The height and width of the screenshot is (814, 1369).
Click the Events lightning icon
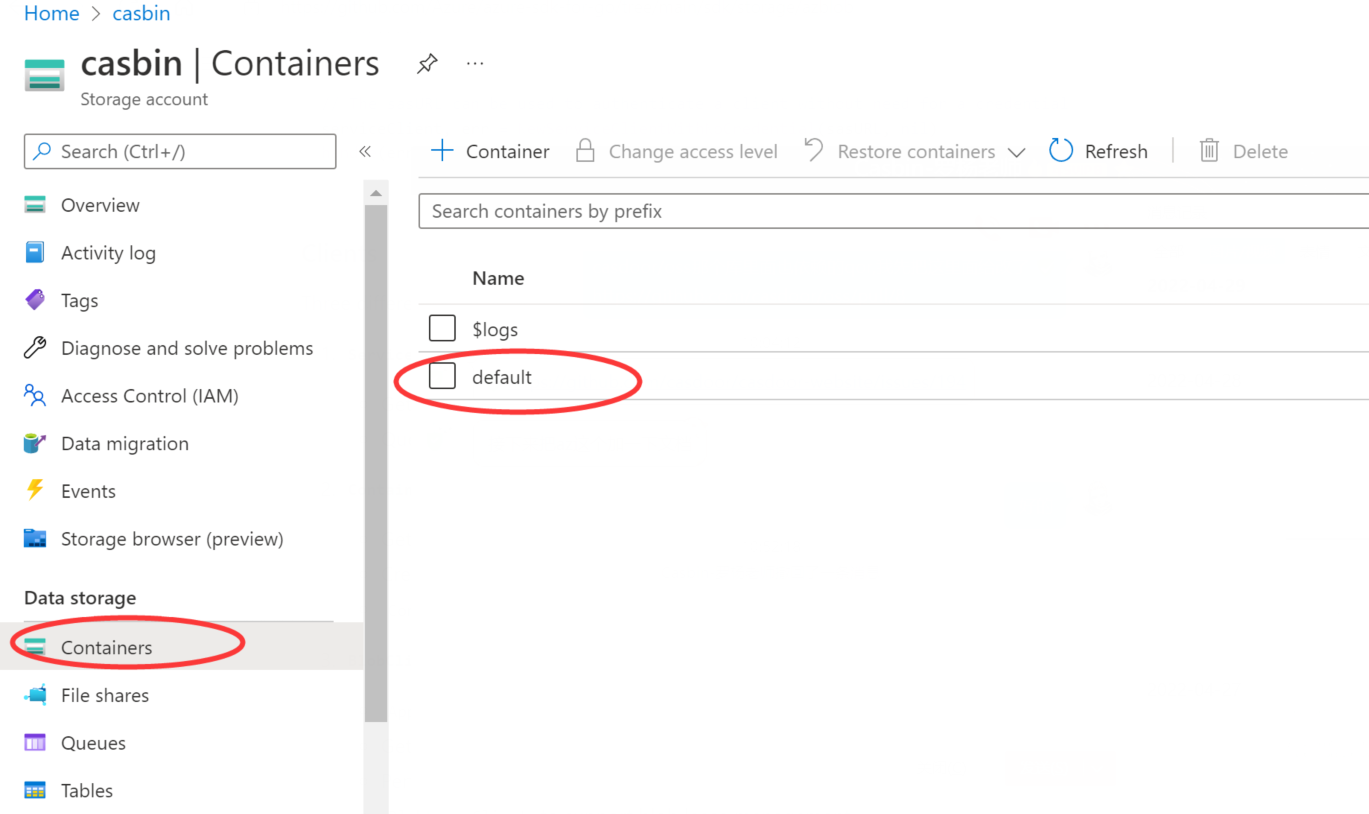(33, 490)
